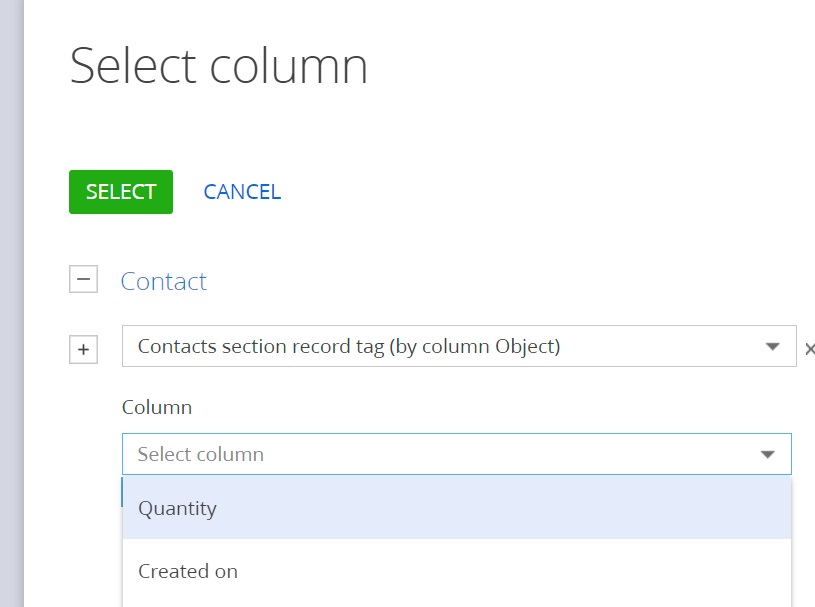
Task: Click the minus box beside Contact
Action: 83,280
